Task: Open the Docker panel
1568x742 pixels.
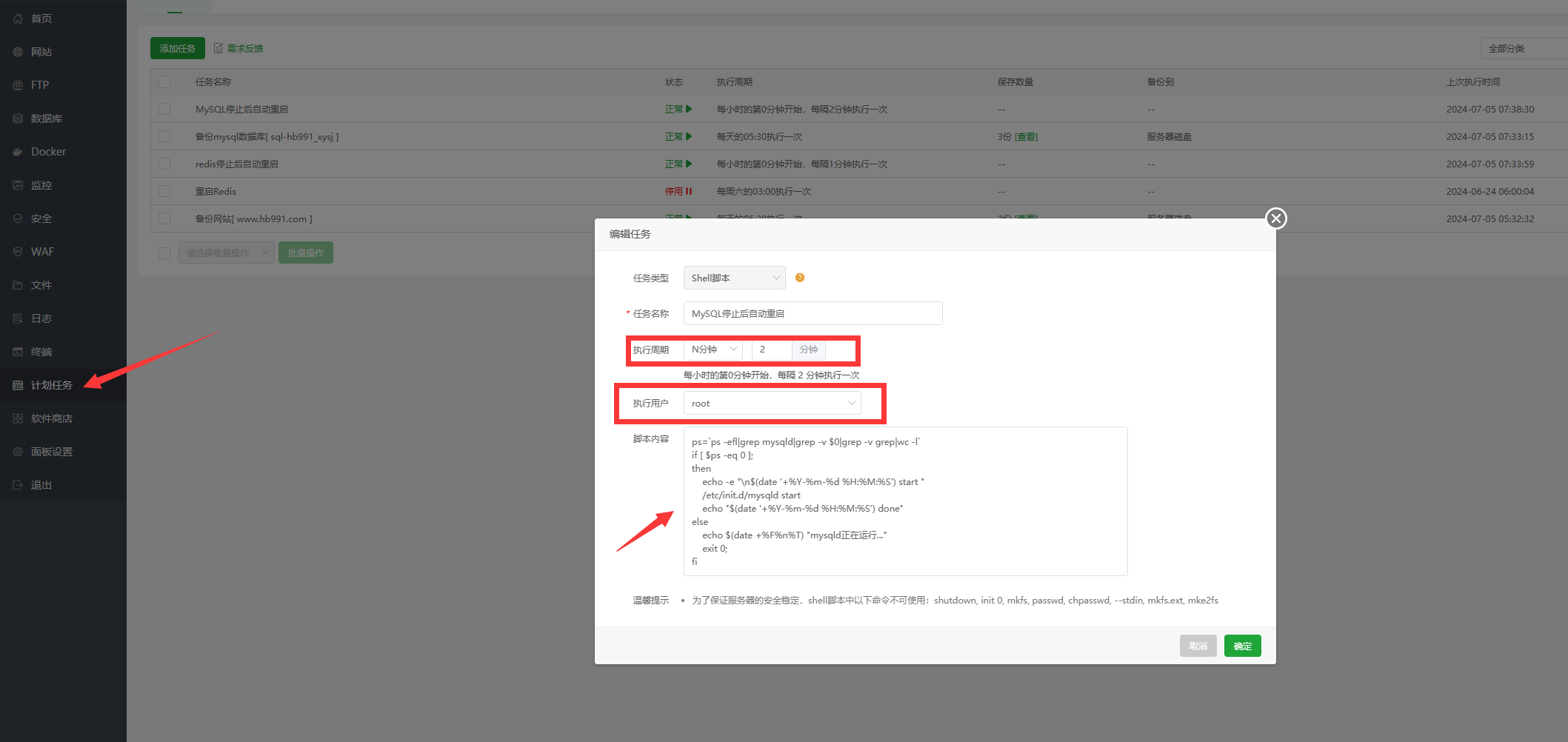Action: tap(47, 151)
